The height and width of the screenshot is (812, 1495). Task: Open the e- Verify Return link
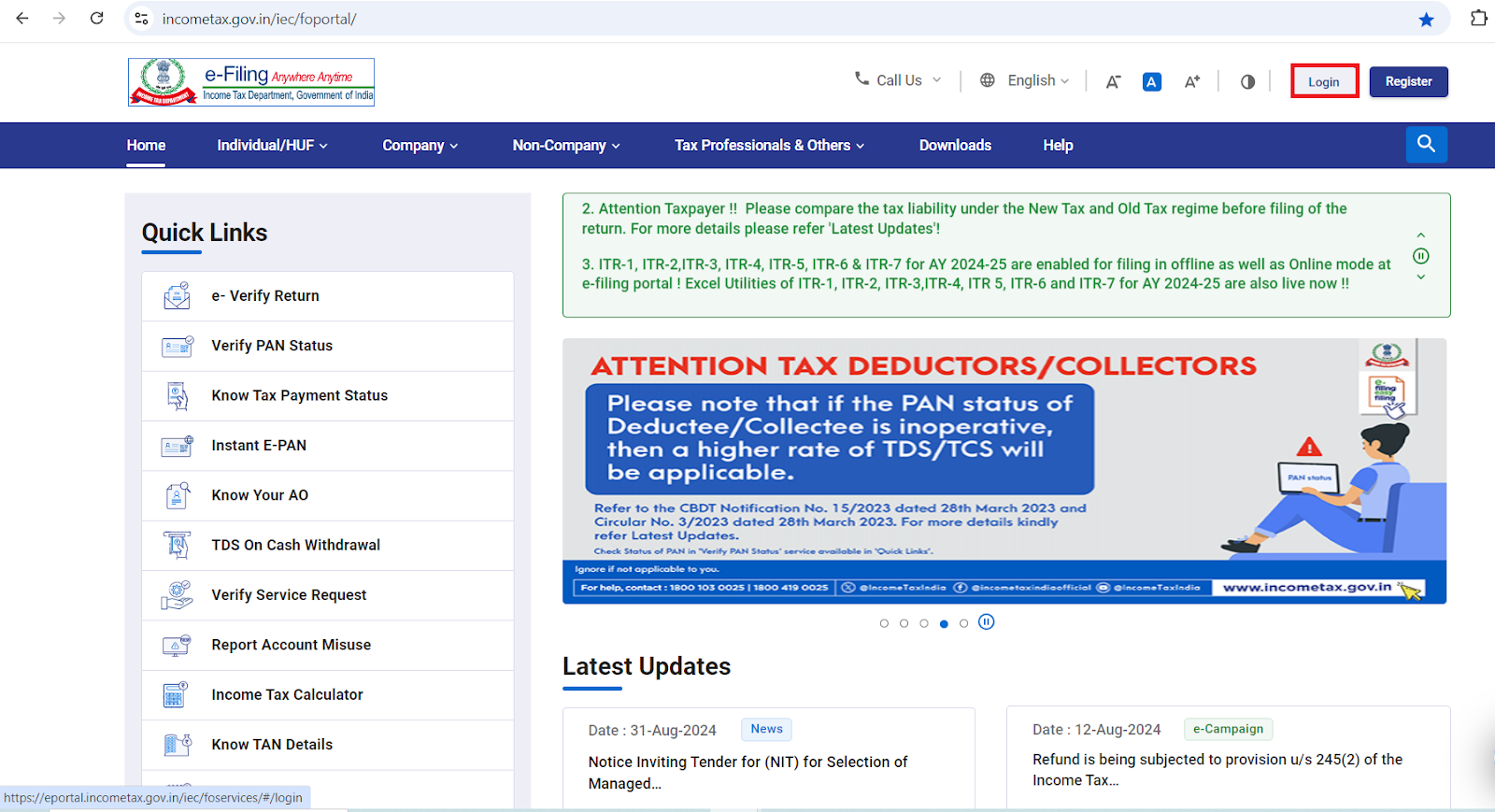click(x=265, y=296)
